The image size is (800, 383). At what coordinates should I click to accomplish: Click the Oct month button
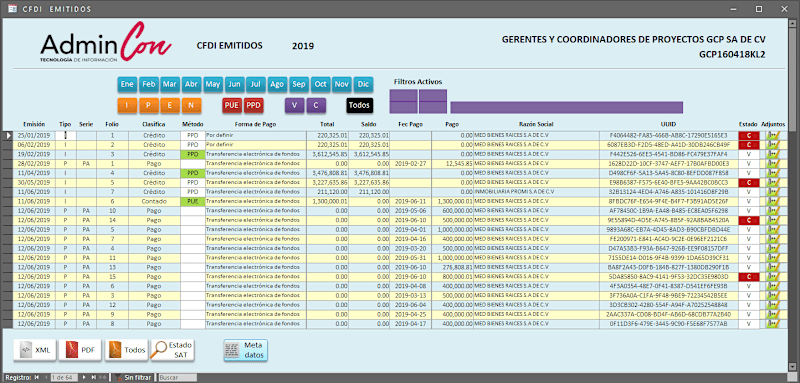pyautogui.click(x=320, y=84)
